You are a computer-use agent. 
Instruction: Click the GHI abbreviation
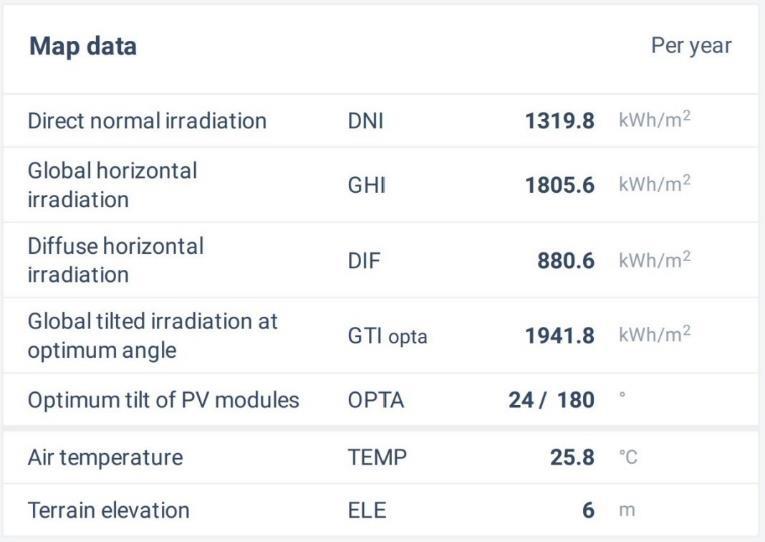pos(366,185)
